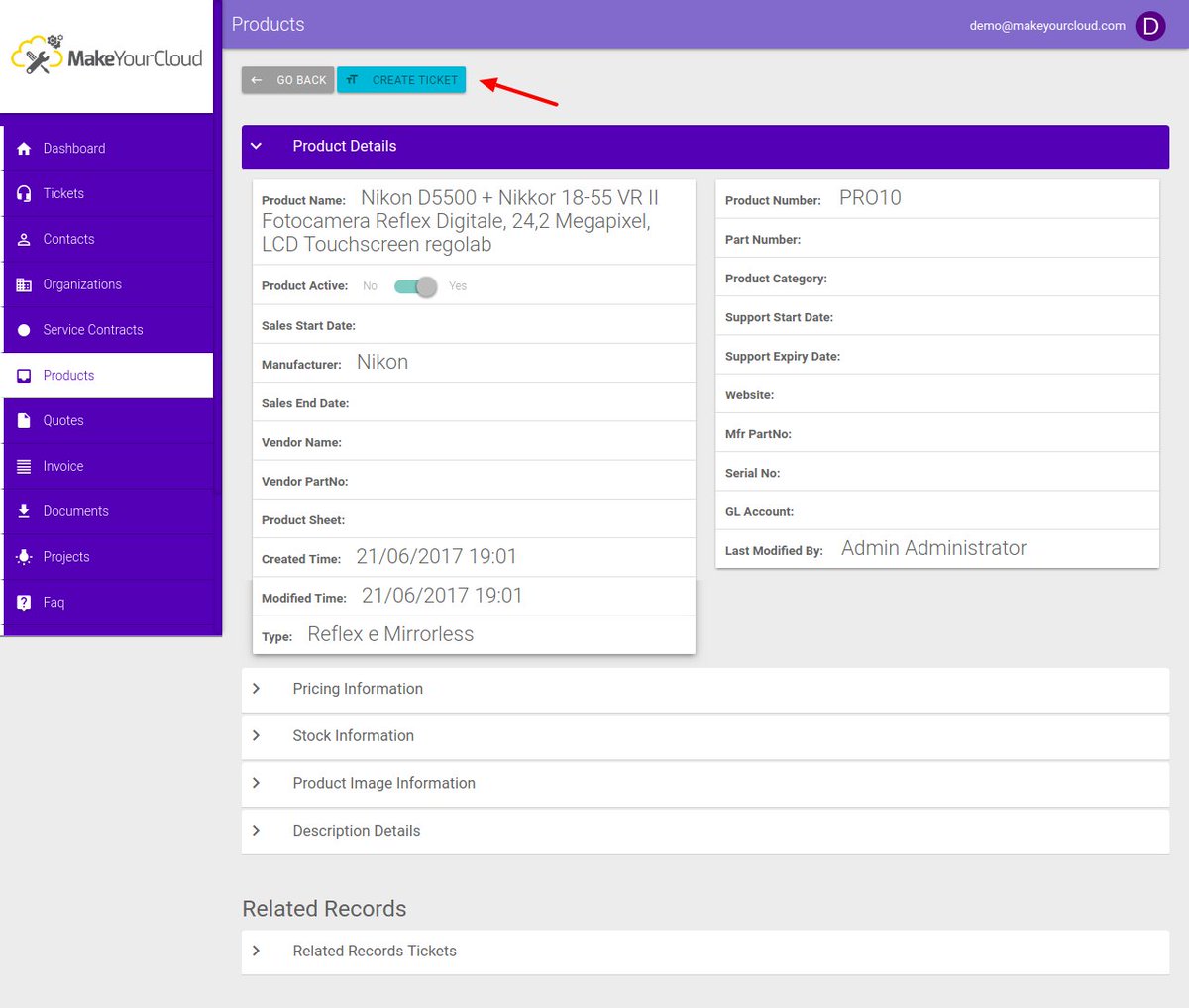Click demo@makeyourcloud.com account email

click(x=1047, y=26)
